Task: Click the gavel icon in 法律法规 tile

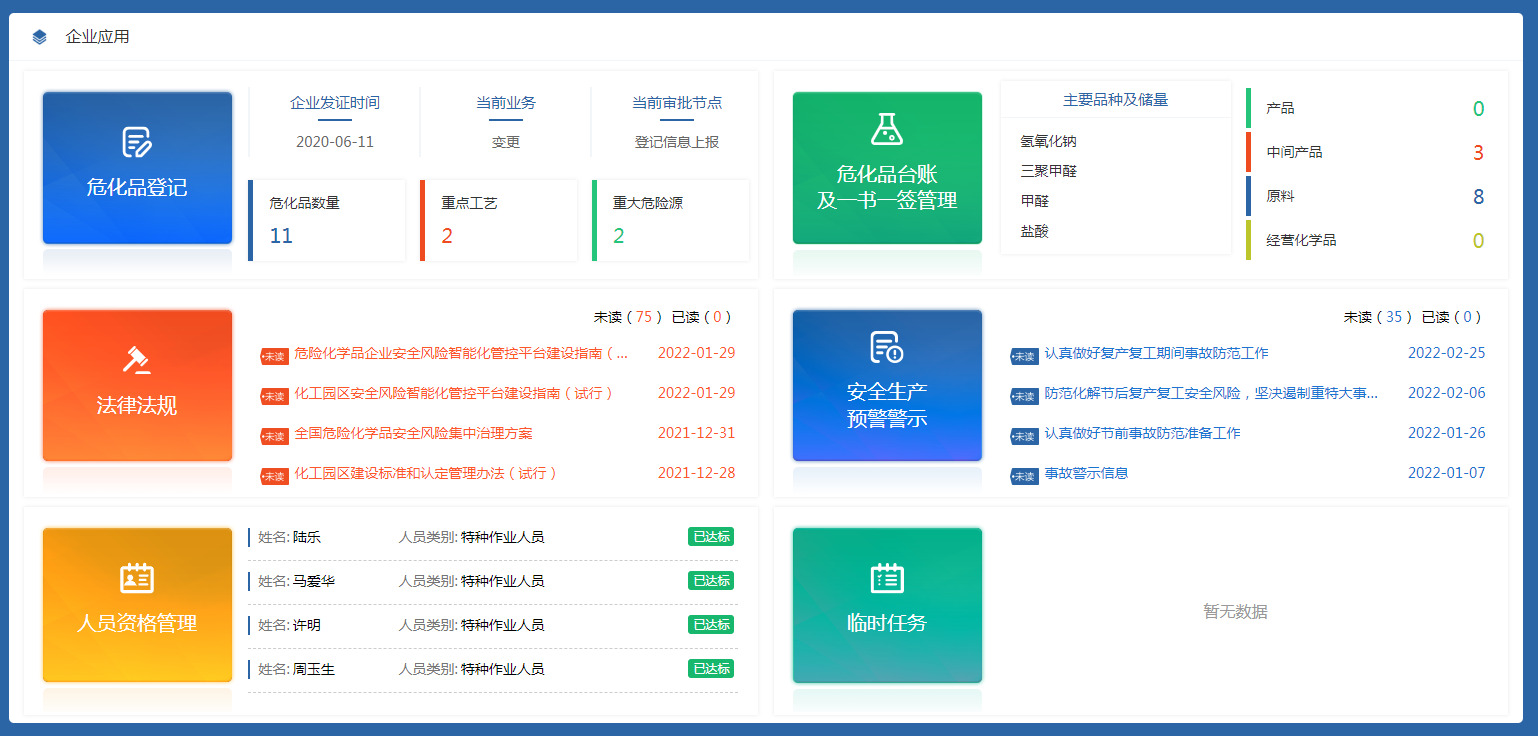Action: [x=137, y=360]
